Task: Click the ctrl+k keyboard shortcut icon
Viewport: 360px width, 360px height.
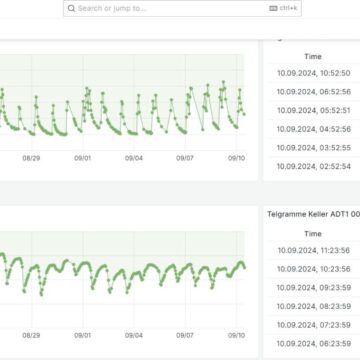Action: click(273, 8)
